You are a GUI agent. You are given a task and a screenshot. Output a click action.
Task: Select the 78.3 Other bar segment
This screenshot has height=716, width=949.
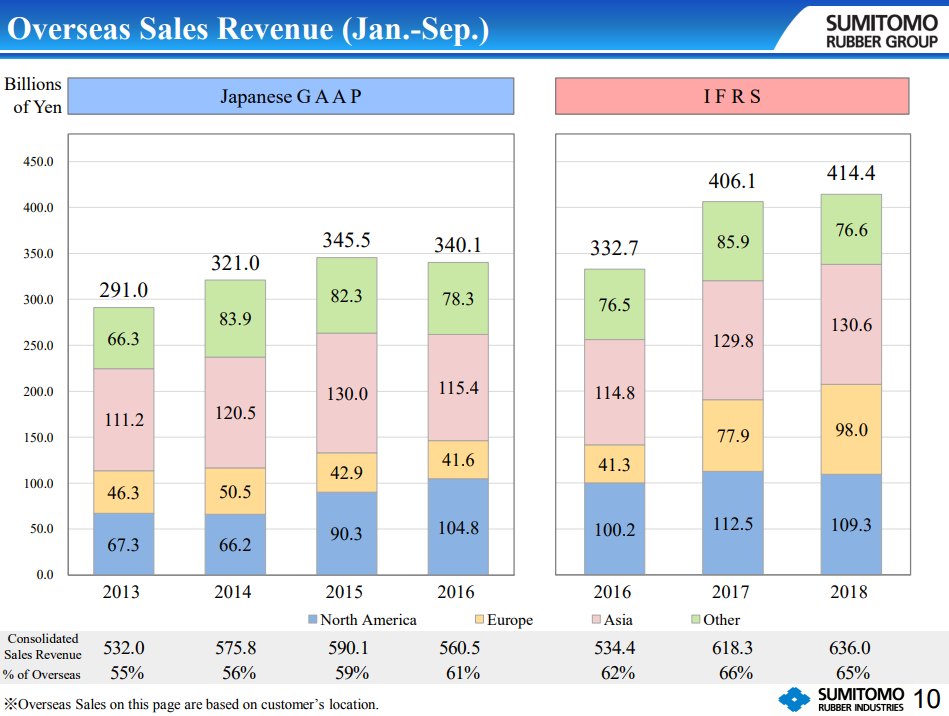458,298
